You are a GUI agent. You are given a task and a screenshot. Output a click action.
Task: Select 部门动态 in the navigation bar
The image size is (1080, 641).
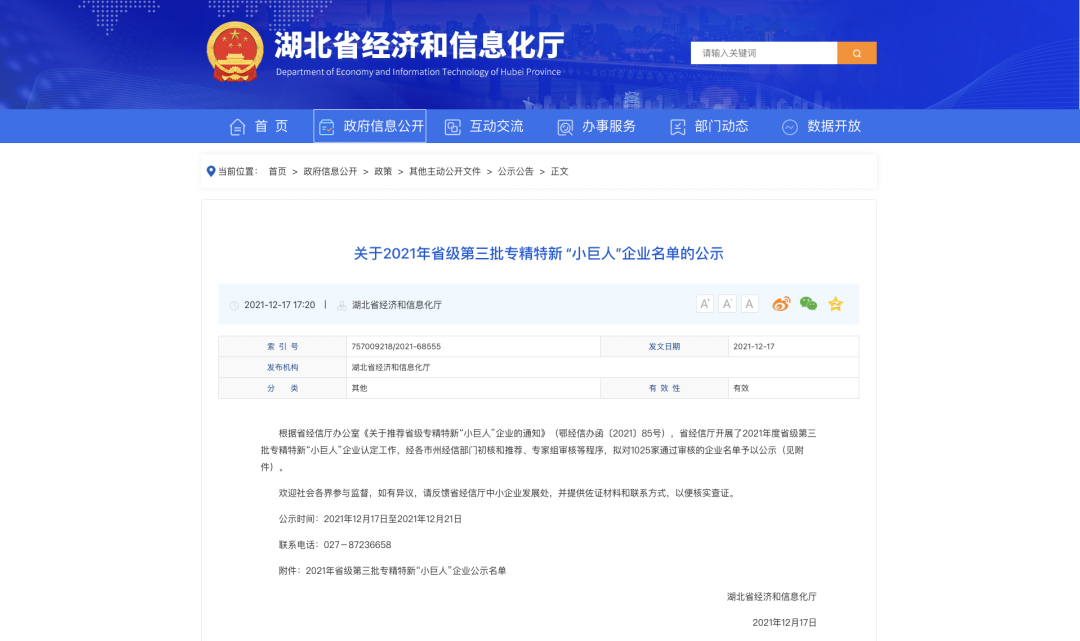[709, 126]
